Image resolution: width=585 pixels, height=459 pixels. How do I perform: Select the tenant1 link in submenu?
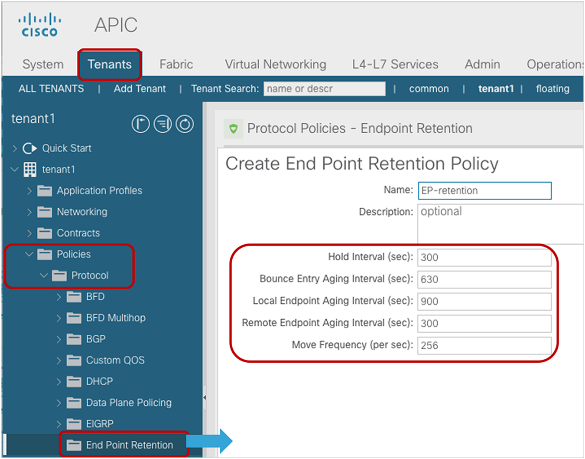coord(496,89)
